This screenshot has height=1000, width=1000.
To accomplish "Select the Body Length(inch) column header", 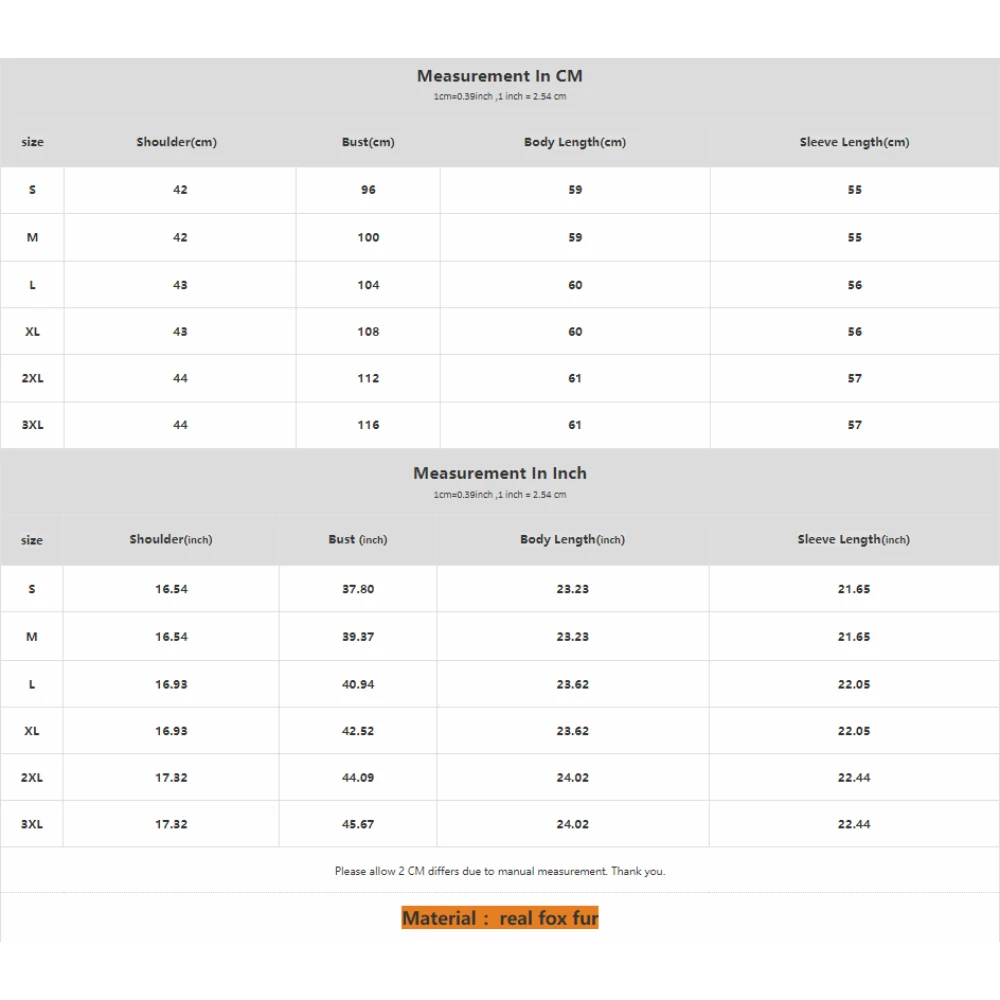I will (572, 540).
